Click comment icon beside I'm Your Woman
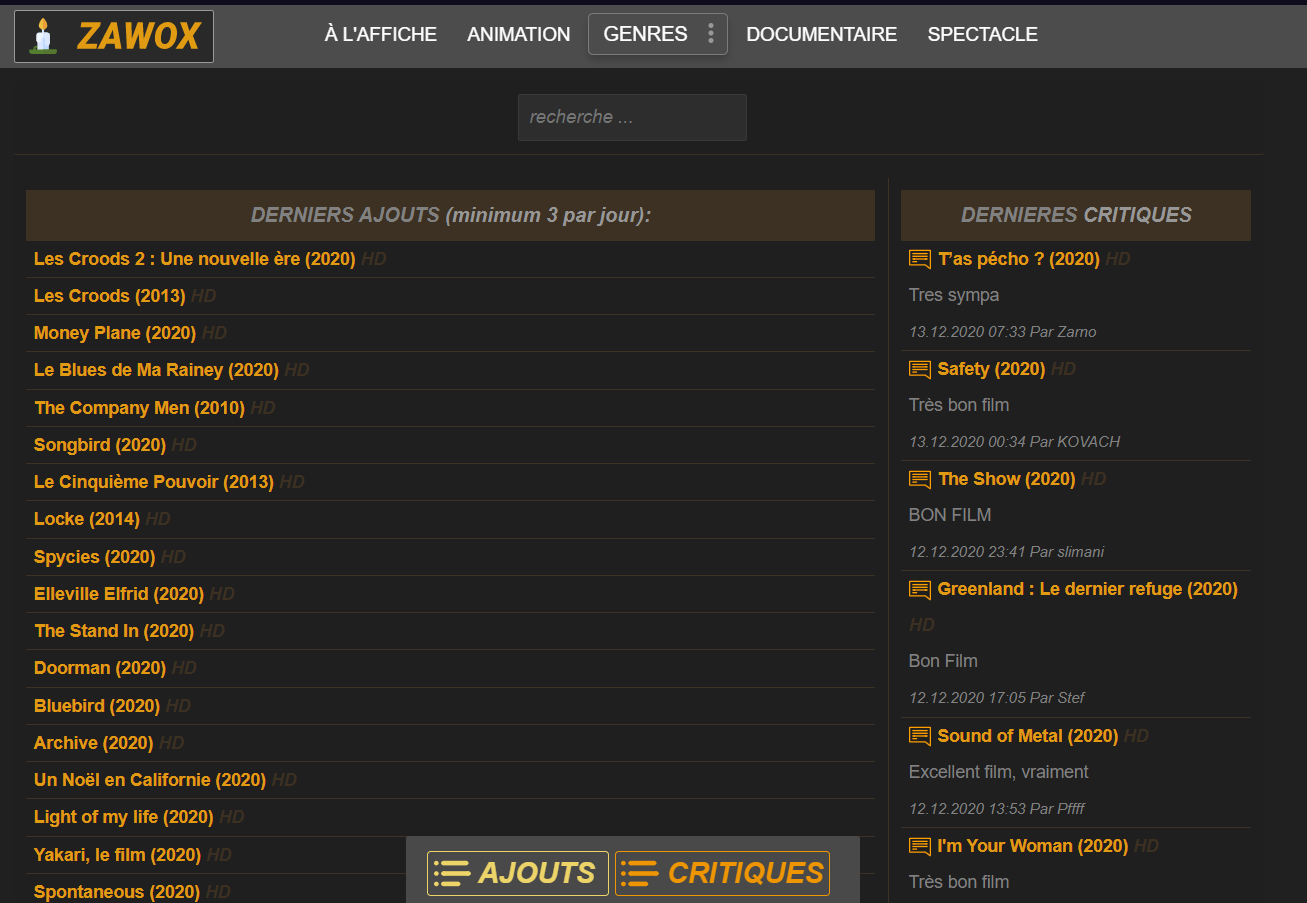The image size is (1307, 903). pos(920,846)
